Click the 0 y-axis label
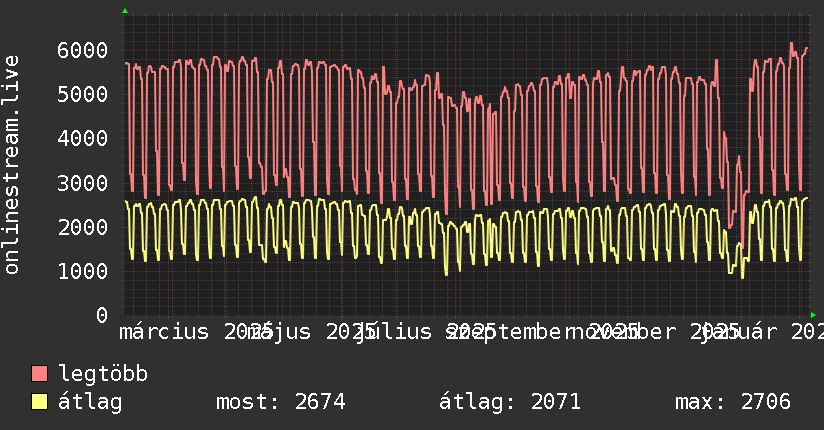Viewport: 824px width, 430px height. 102,315
